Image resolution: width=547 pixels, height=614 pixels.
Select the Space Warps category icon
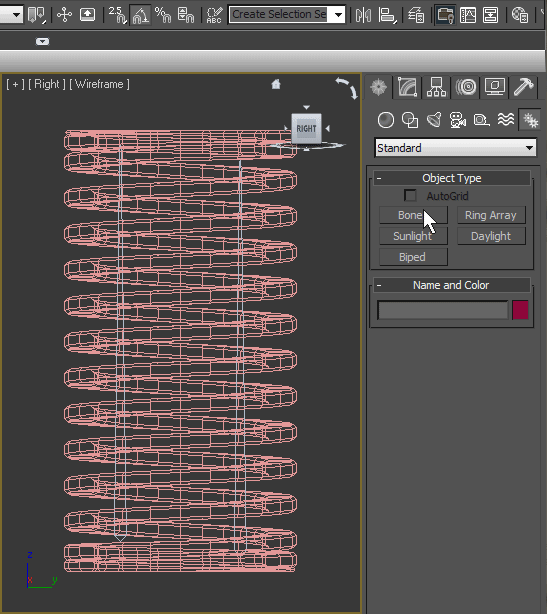click(506, 120)
